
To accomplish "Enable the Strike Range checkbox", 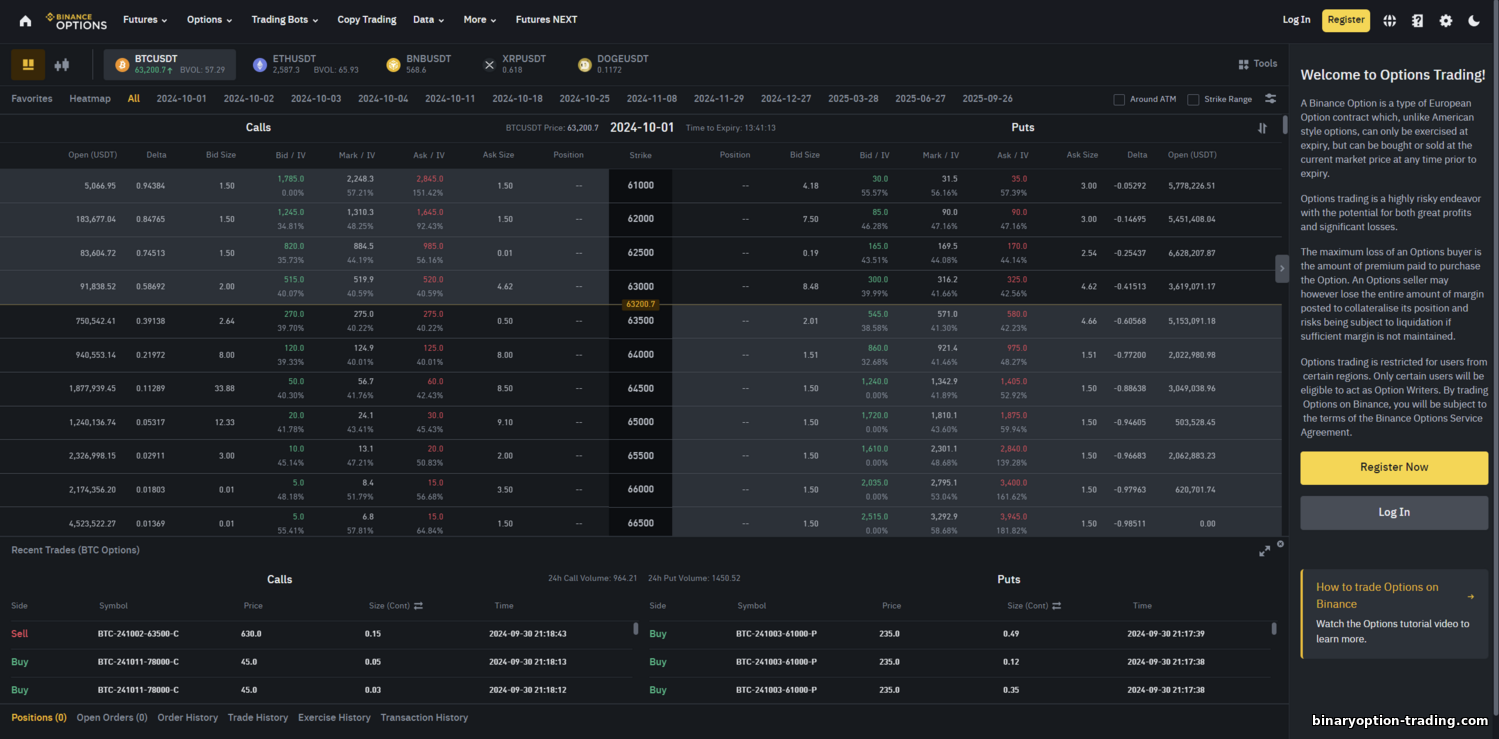I will click(x=1193, y=99).
